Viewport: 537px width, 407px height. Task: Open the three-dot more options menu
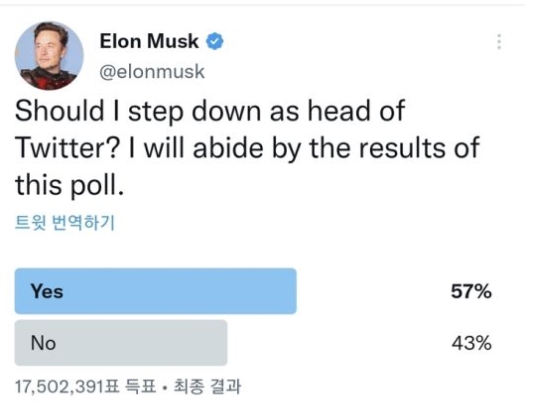click(499, 41)
